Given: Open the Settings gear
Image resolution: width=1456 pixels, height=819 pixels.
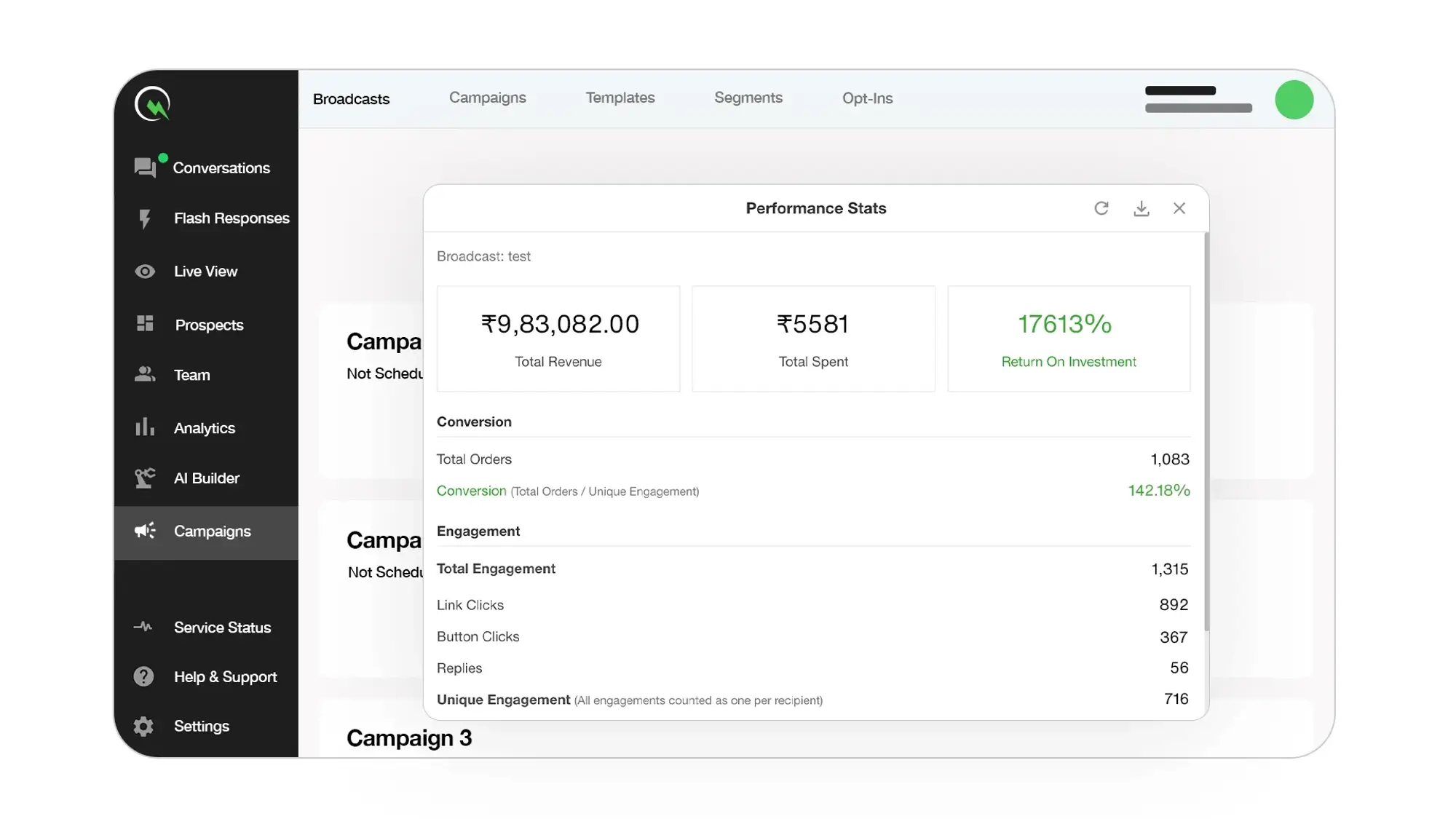Looking at the screenshot, I should pyautogui.click(x=144, y=726).
